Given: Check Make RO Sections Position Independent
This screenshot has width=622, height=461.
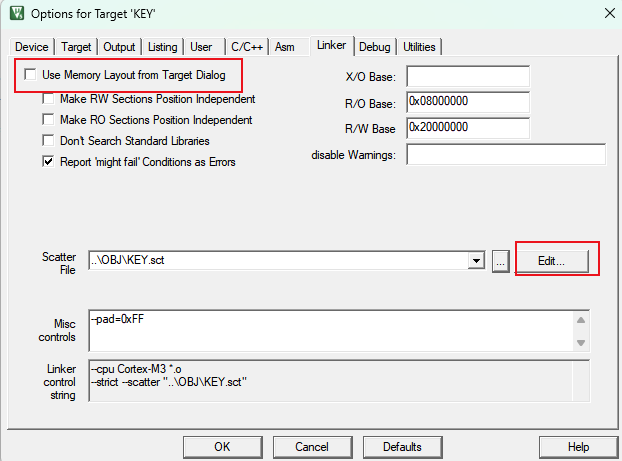Looking at the screenshot, I should click(x=48, y=120).
